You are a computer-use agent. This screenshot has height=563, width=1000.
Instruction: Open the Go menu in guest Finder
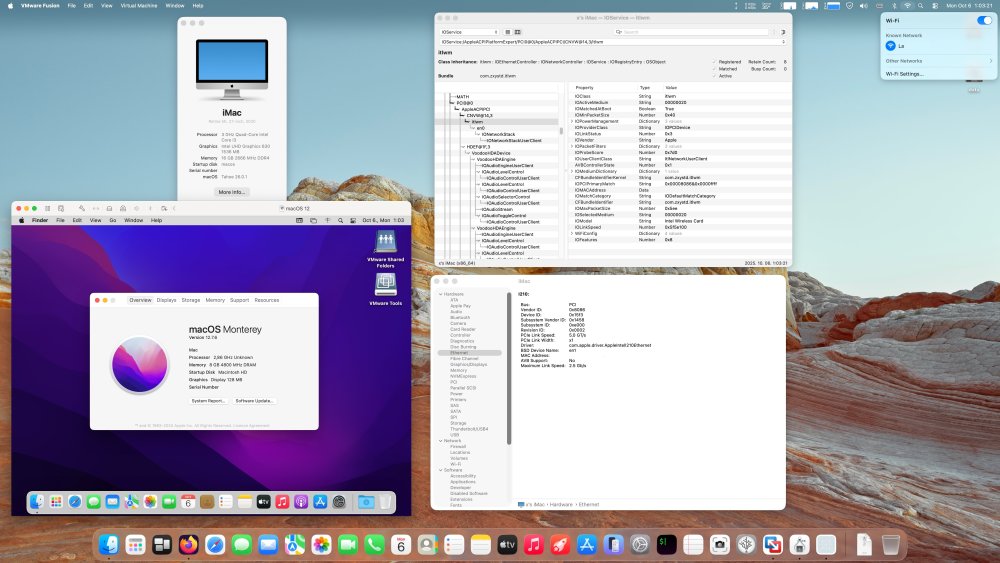click(112, 221)
